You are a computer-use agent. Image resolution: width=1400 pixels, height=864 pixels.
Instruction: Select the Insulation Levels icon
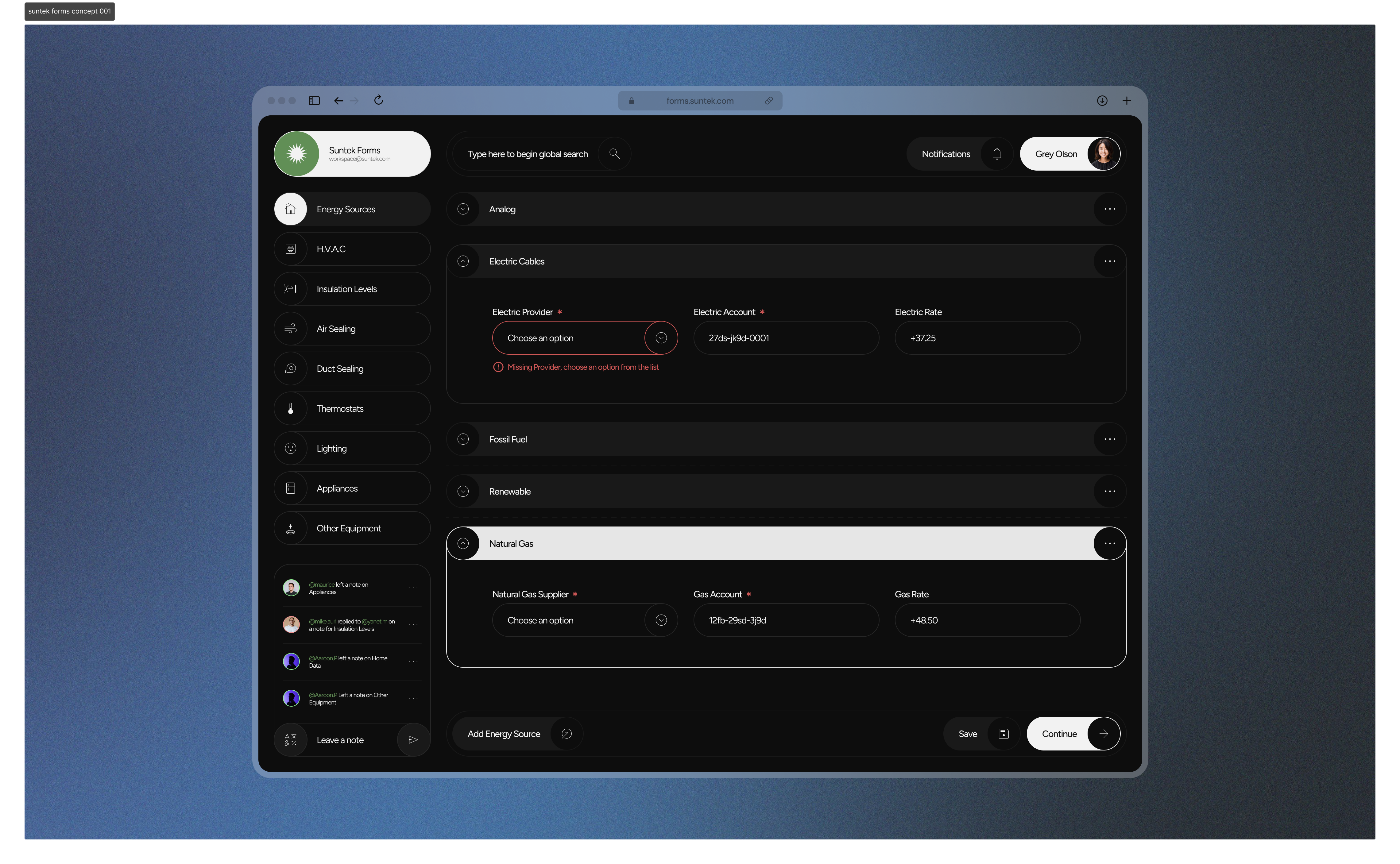click(x=290, y=289)
